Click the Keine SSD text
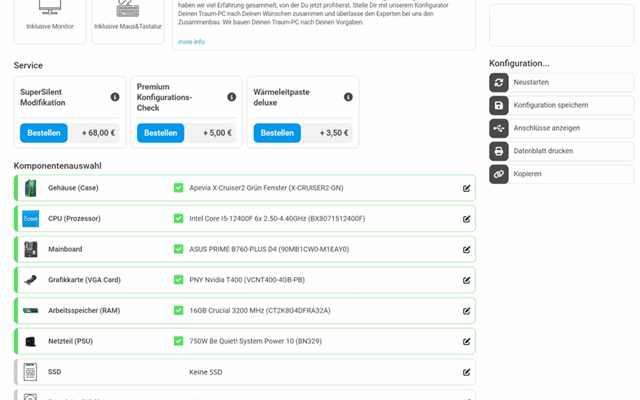This screenshot has width=640, height=400. pos(206,372)
